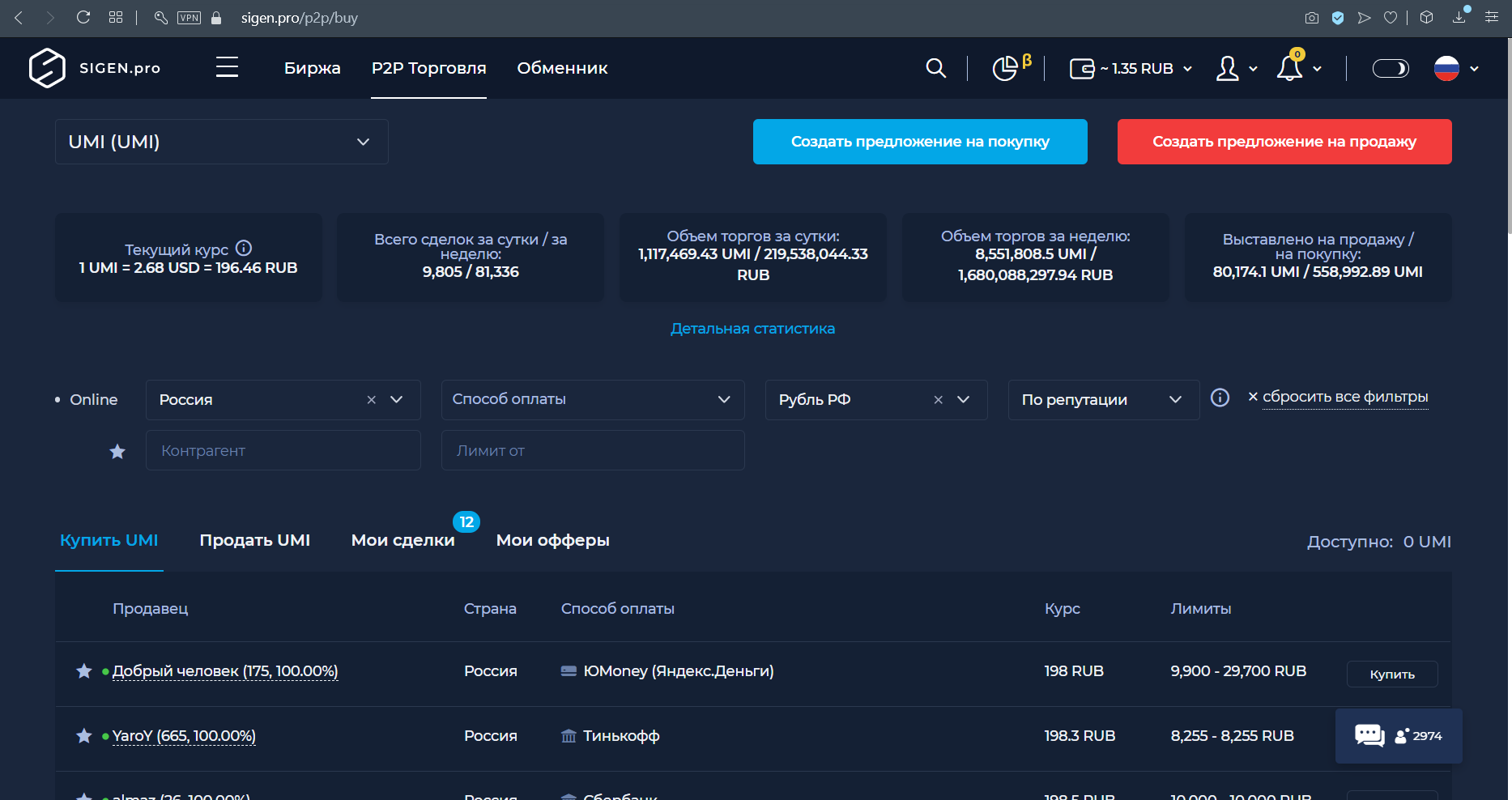Expand the ~1.35 RUB wallet balance menu

pyautogui.click(x=1131, y=69)
